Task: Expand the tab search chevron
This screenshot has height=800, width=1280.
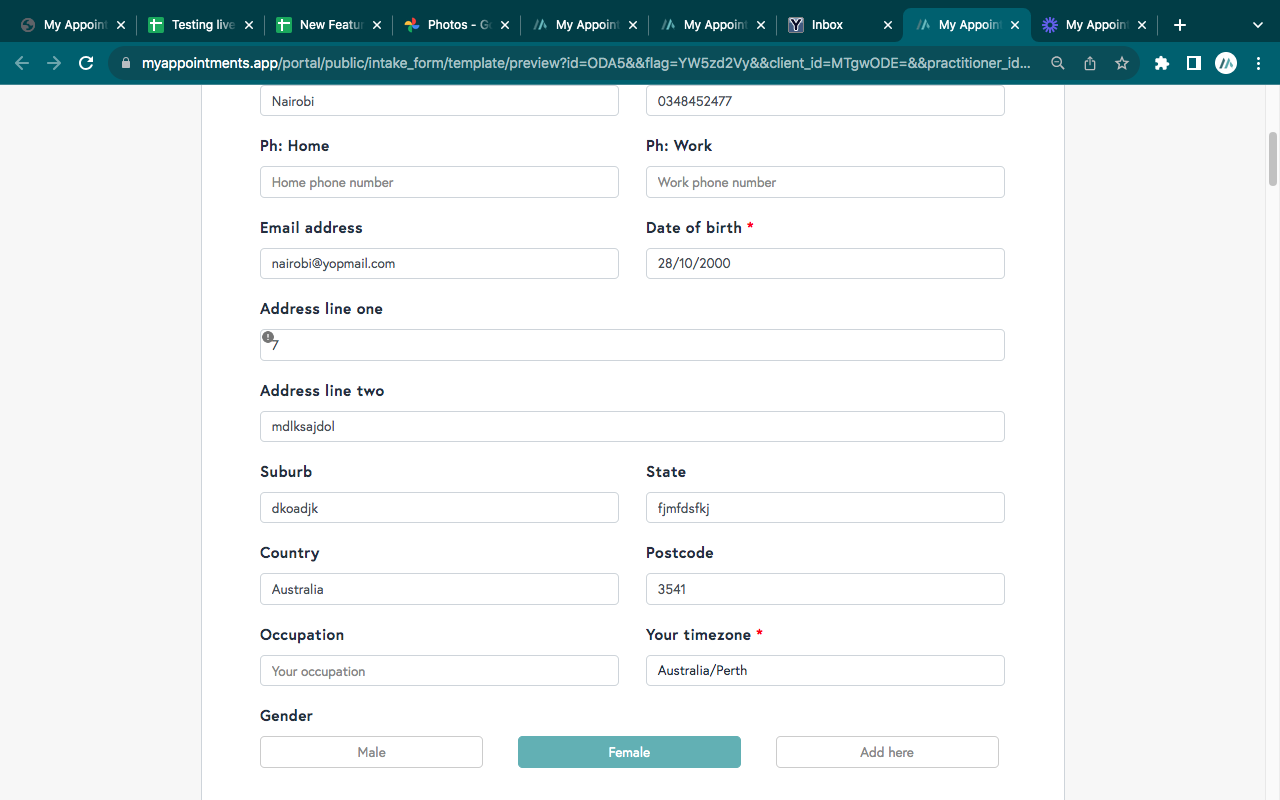Action: coord(1258,25)
